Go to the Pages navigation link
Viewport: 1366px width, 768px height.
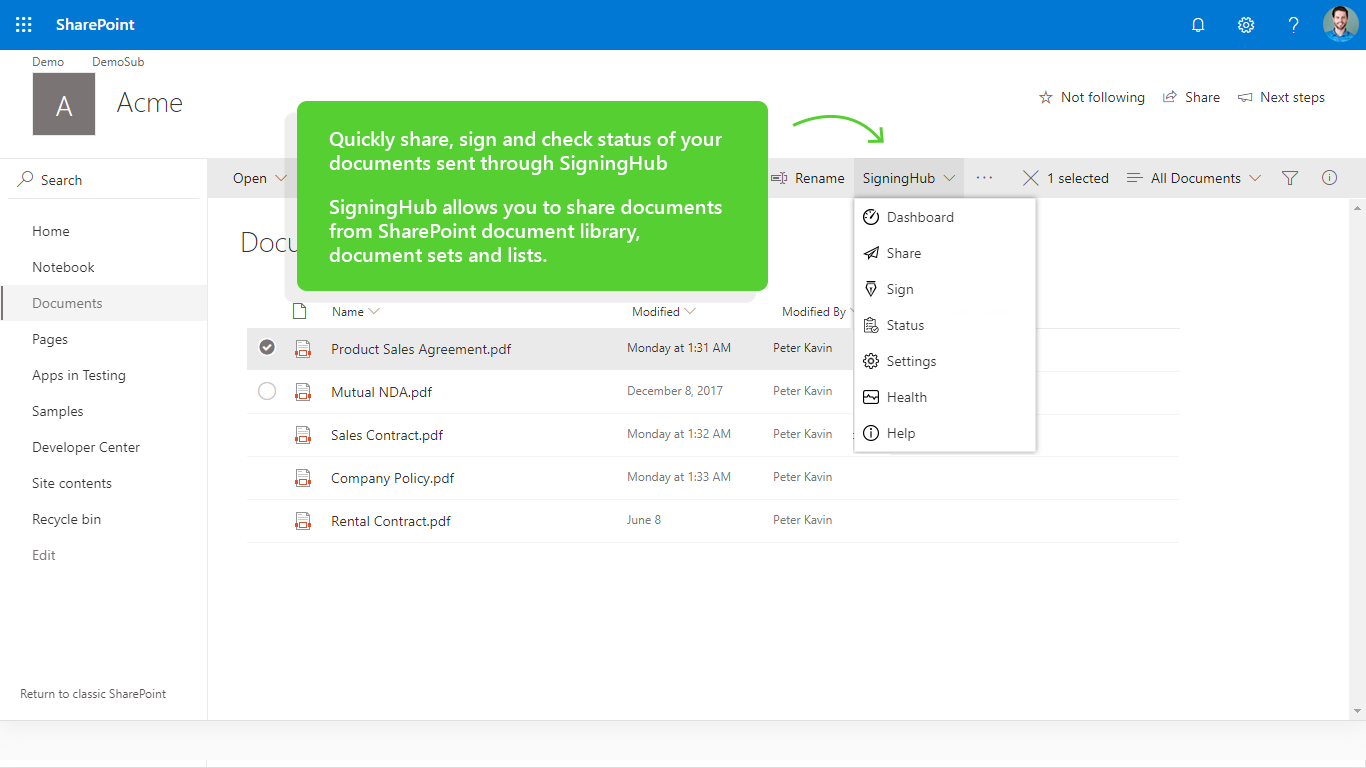50,339
